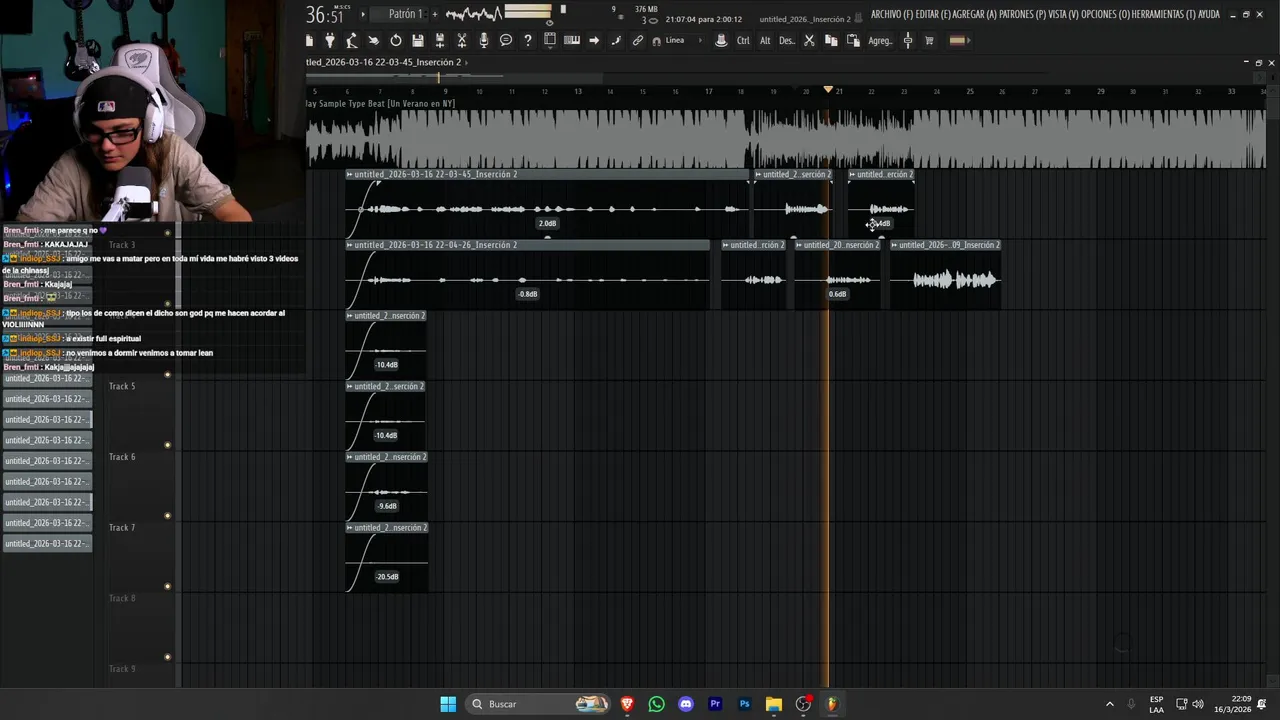The width and height of the screenshot is (1280, 720).
Task: Click the orange playhead marker on ruler
Action: pos(828,90)
